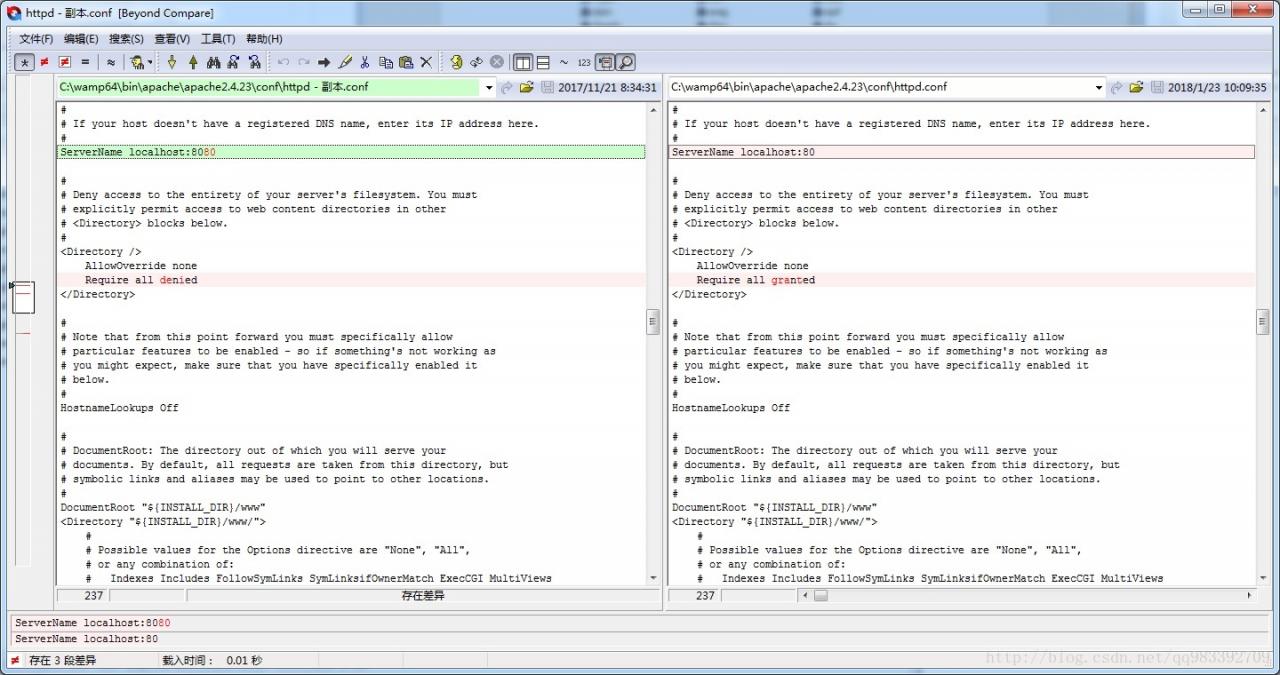Viewport: 1280px width, 675px height.
Task: Click the Paste clipboard icon
Action: point(406,62)
